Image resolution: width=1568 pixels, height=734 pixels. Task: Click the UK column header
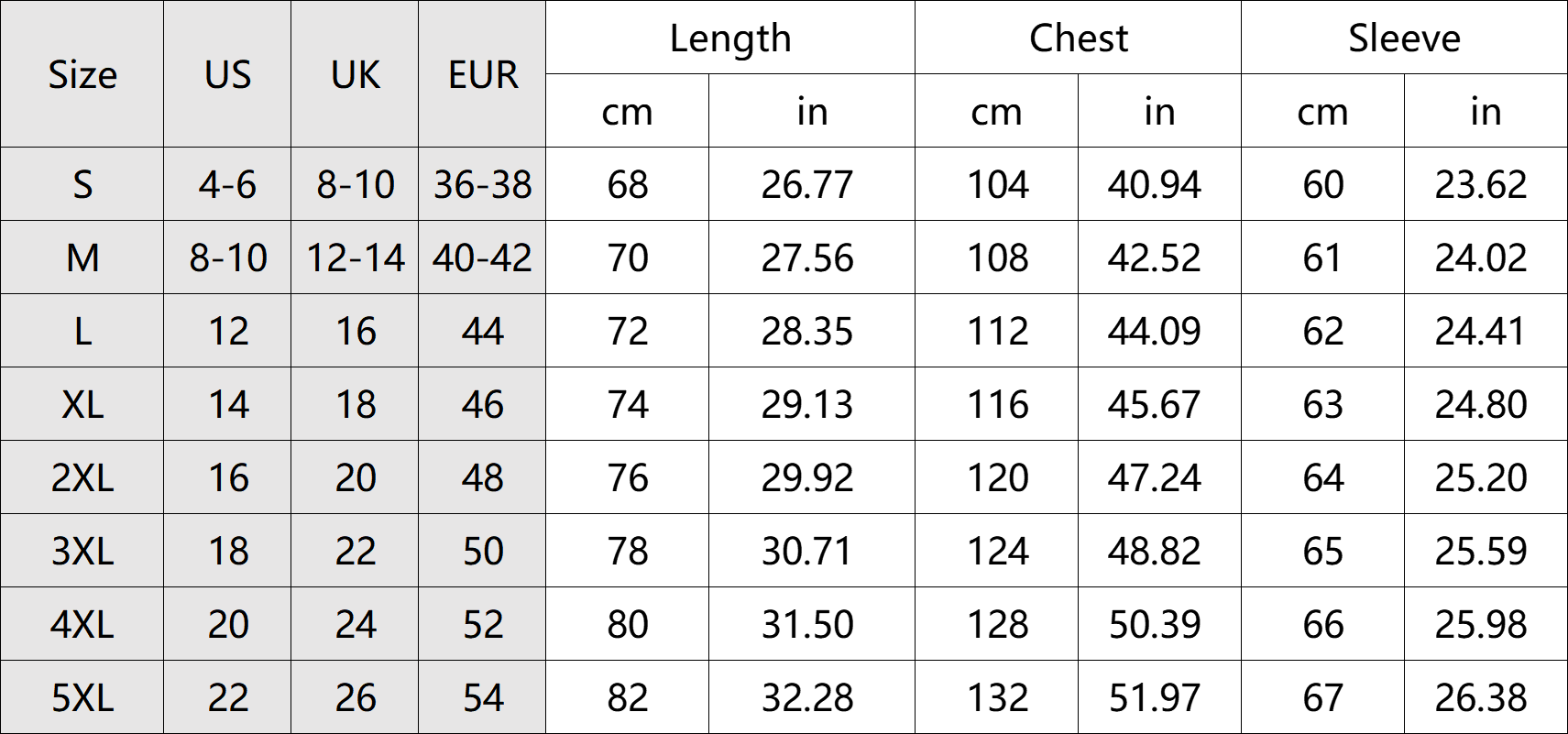[x=355, y=74]
